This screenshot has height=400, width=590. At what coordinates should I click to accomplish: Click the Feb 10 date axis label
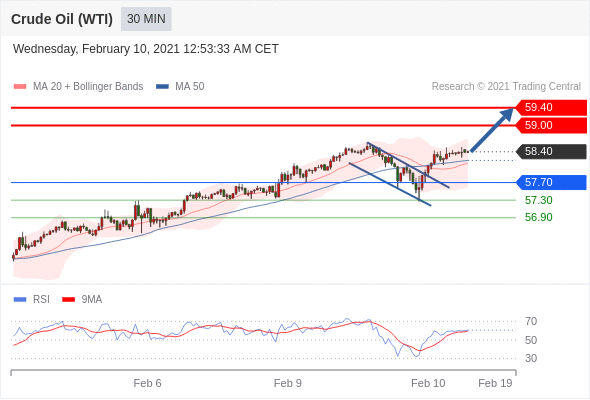pos(428,383)
